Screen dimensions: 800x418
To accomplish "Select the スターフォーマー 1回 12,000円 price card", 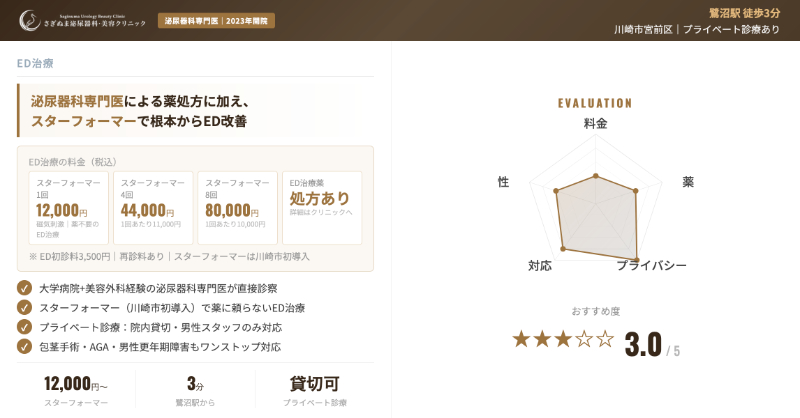I will click(68, 208).
